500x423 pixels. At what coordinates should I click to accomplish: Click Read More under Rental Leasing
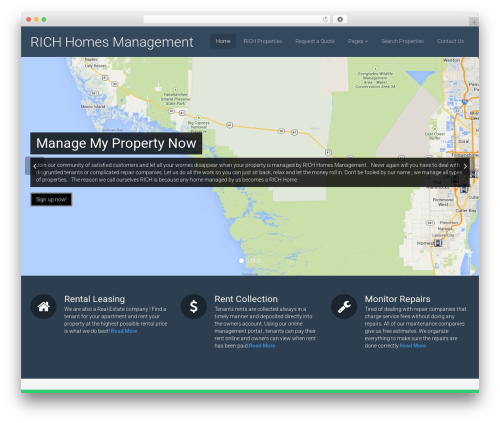[124, 331]
